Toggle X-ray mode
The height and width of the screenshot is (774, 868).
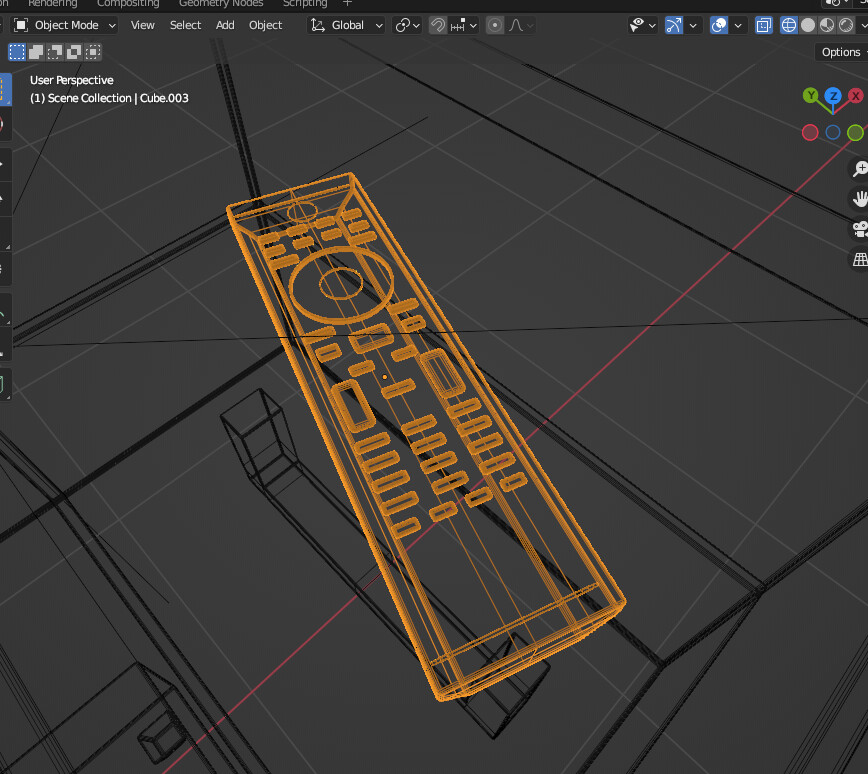763,25
